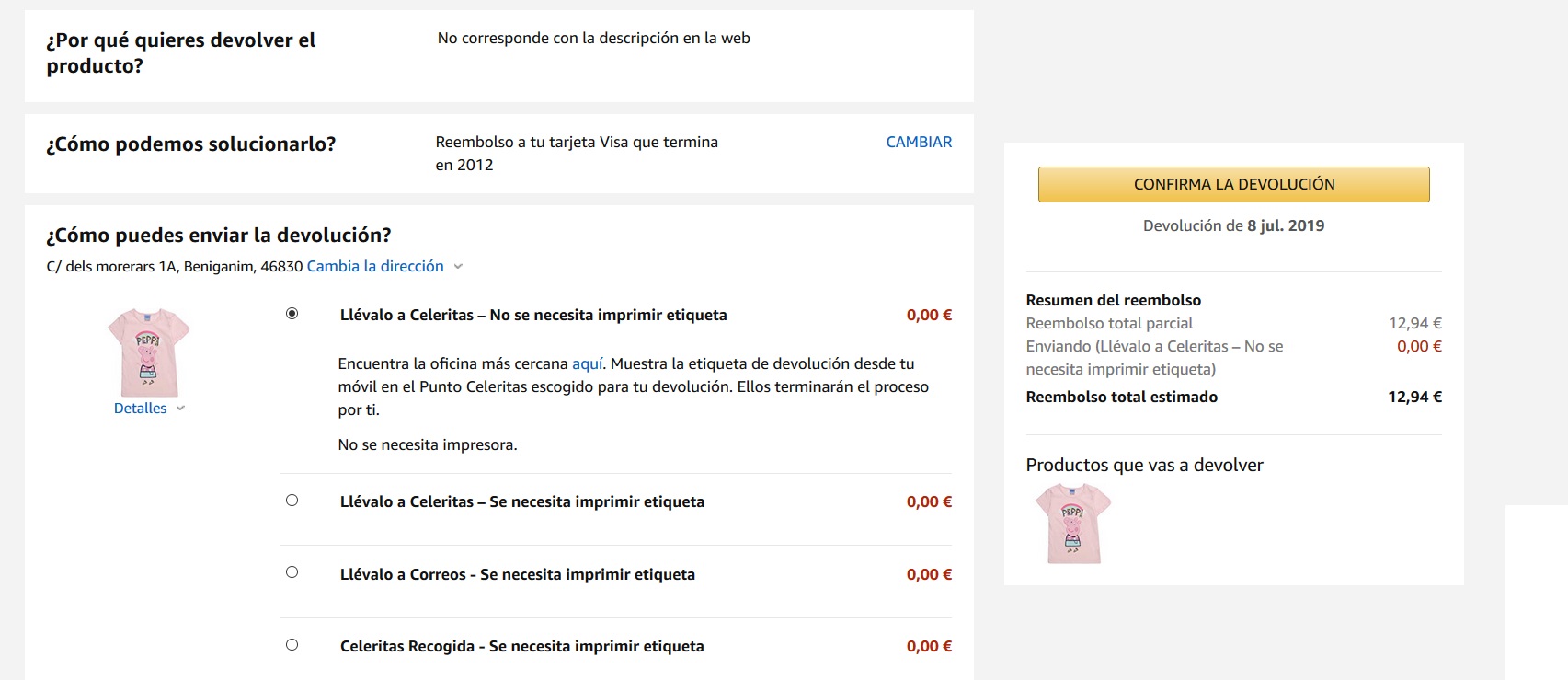
Task: Click the 0,00 € price on Celeritas Recogida row
Action: click(x=929, y=646)
